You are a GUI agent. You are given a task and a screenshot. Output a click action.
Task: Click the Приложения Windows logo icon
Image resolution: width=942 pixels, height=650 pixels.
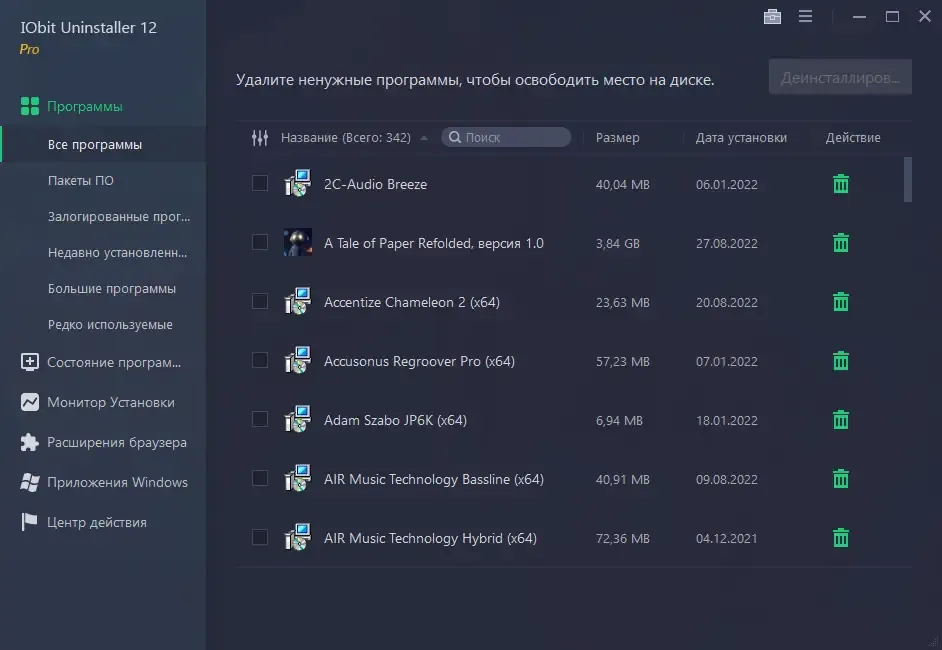[29, 482]
